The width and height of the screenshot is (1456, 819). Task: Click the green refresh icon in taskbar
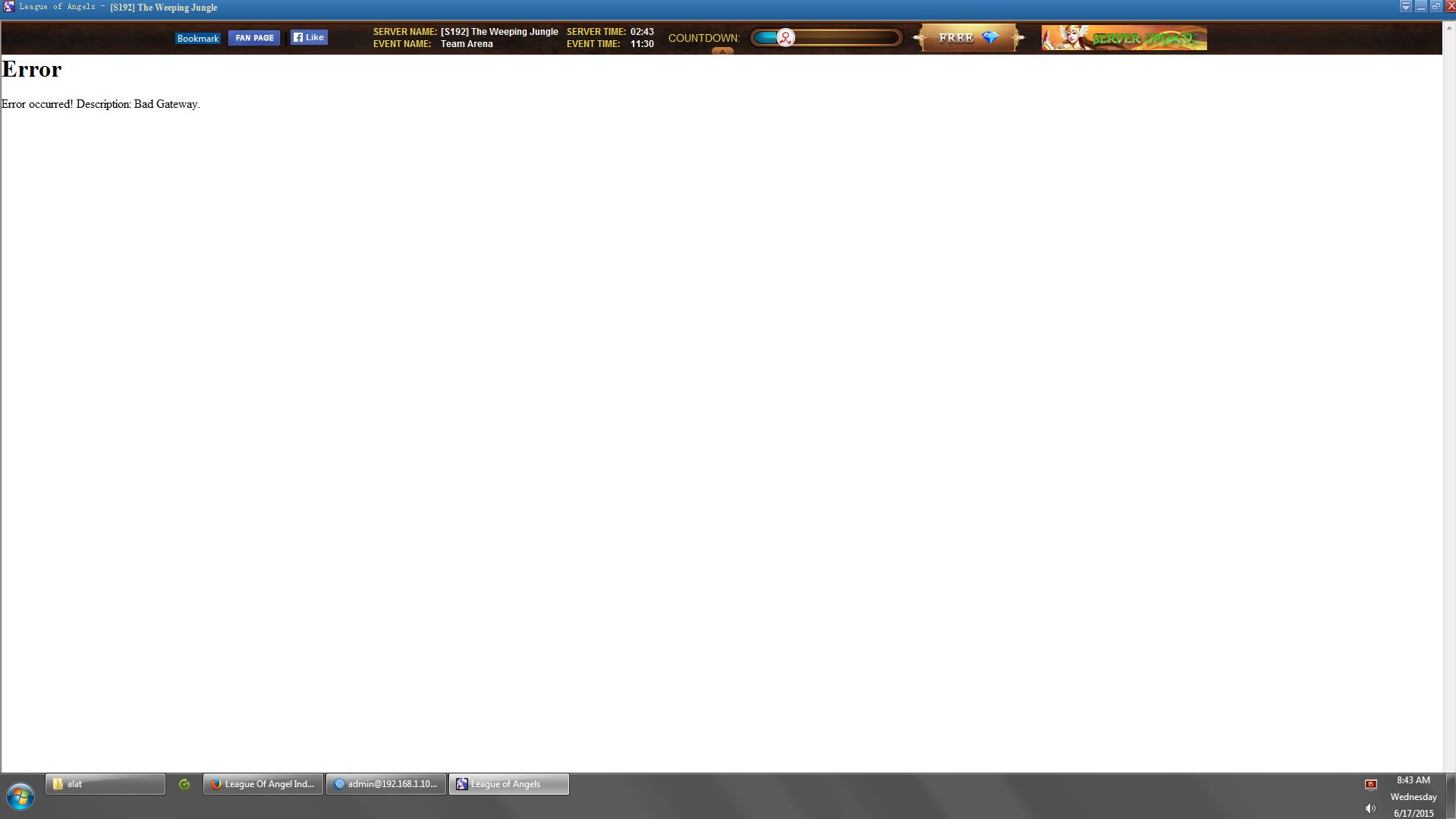pos(184,784)
